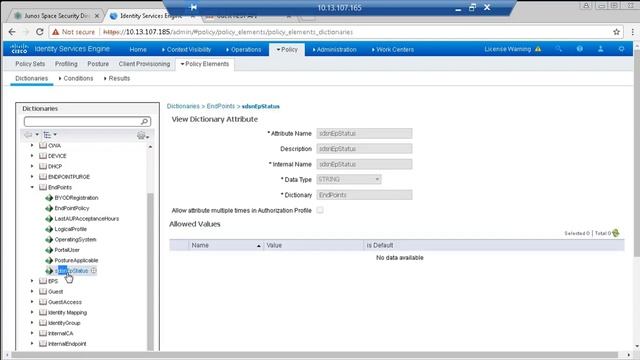The height and width of the screenshot is (360, 640).
Task: Expand the ENDPOINTPURGE dictionary node
Action: pos(32,177)
